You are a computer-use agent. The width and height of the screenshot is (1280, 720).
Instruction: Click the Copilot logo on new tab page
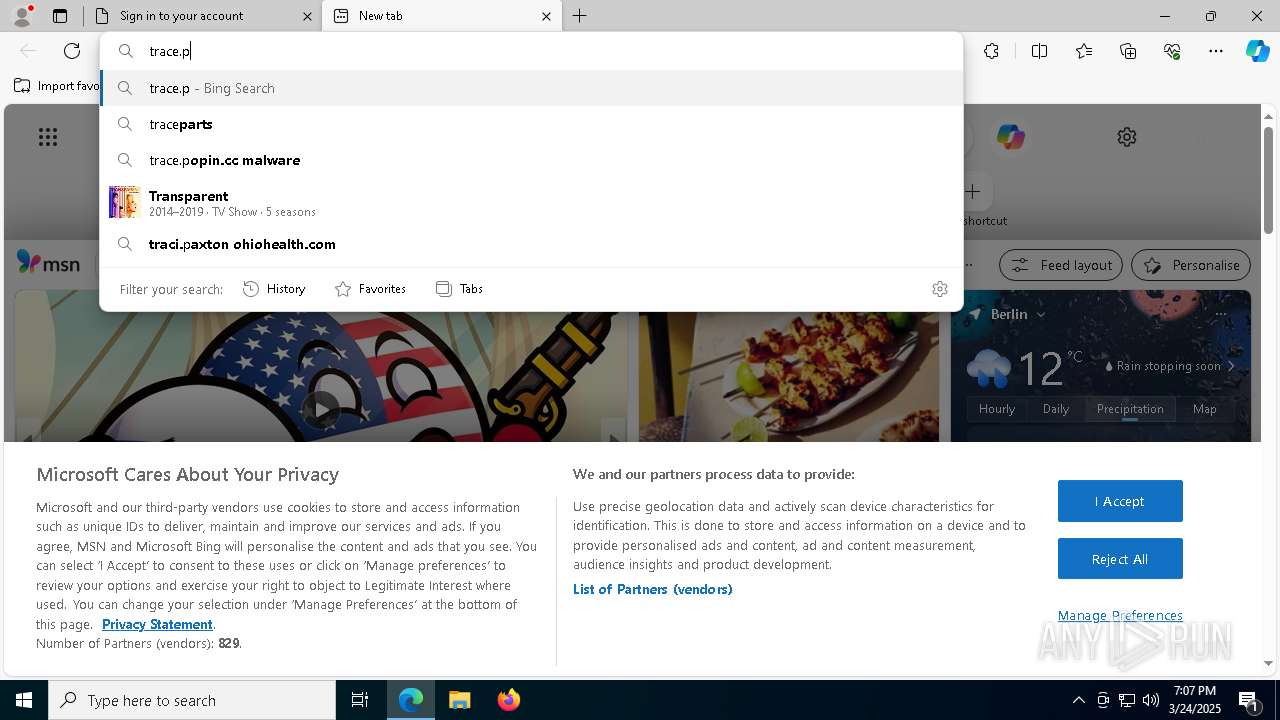(x=1011, y=137)
